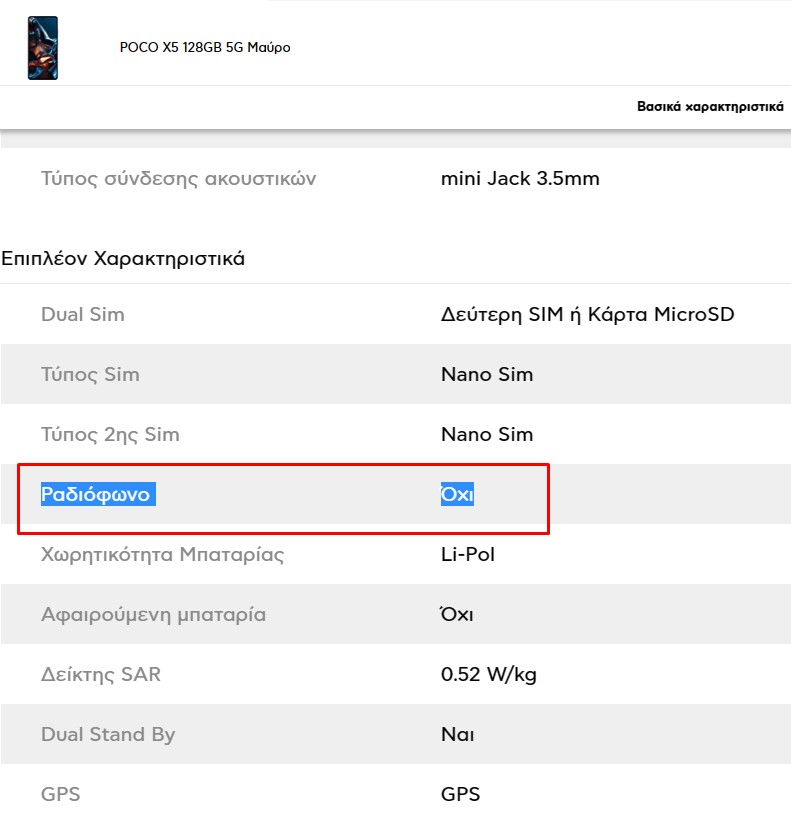Screen dimensions: 791x829
Task: Click the highlighted Όχι value for Ραδιόφωνο
Action: (457, 494)
